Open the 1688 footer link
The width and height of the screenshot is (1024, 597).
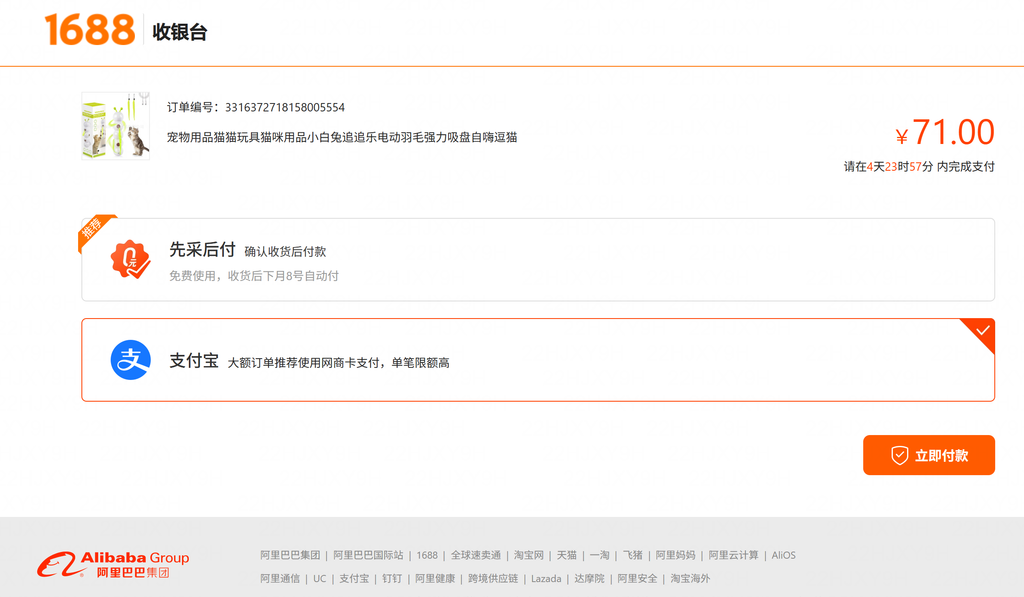(x=427, y=555)
